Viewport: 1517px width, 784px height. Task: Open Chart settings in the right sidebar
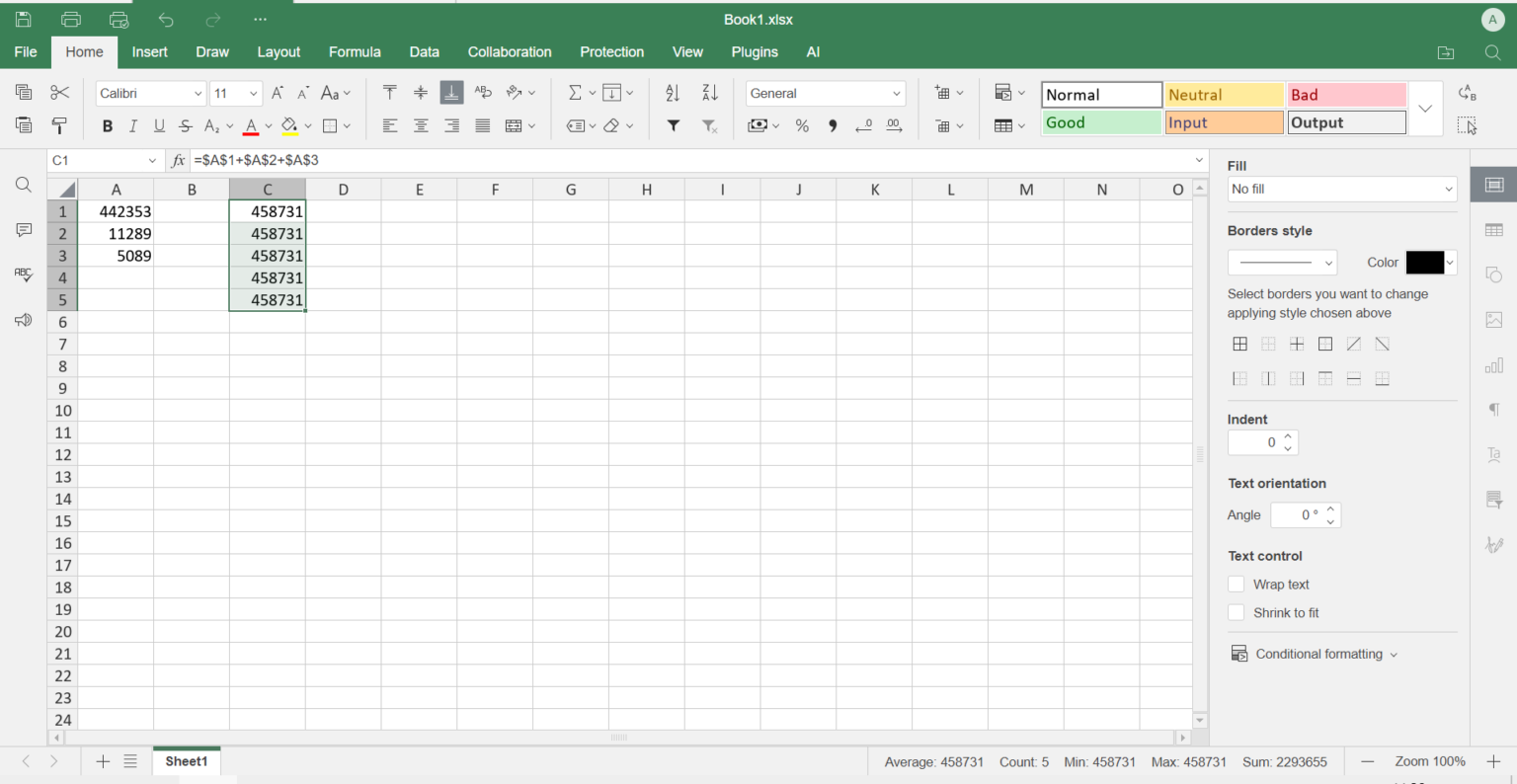(x=1493, y=365)
